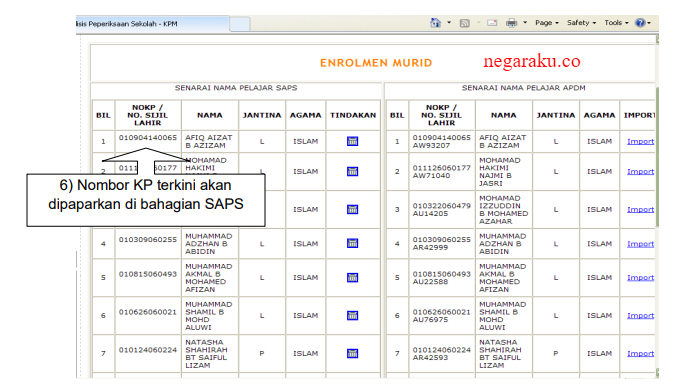Click the vertical scrollbar on the right

point(657,157)
